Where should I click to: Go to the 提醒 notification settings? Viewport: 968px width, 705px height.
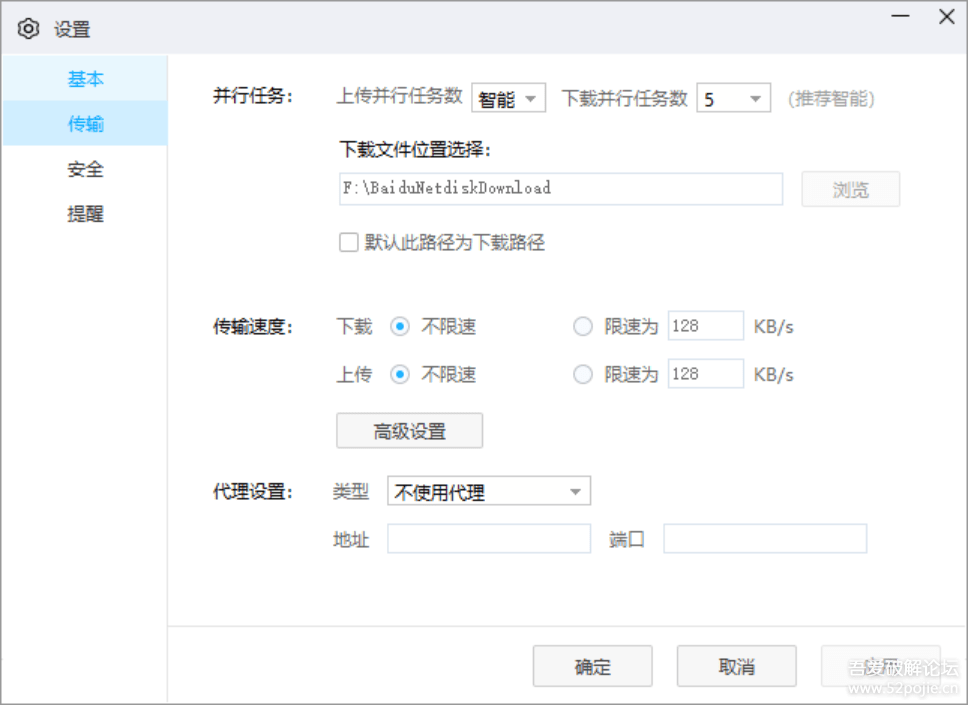(x=85, y=214)
